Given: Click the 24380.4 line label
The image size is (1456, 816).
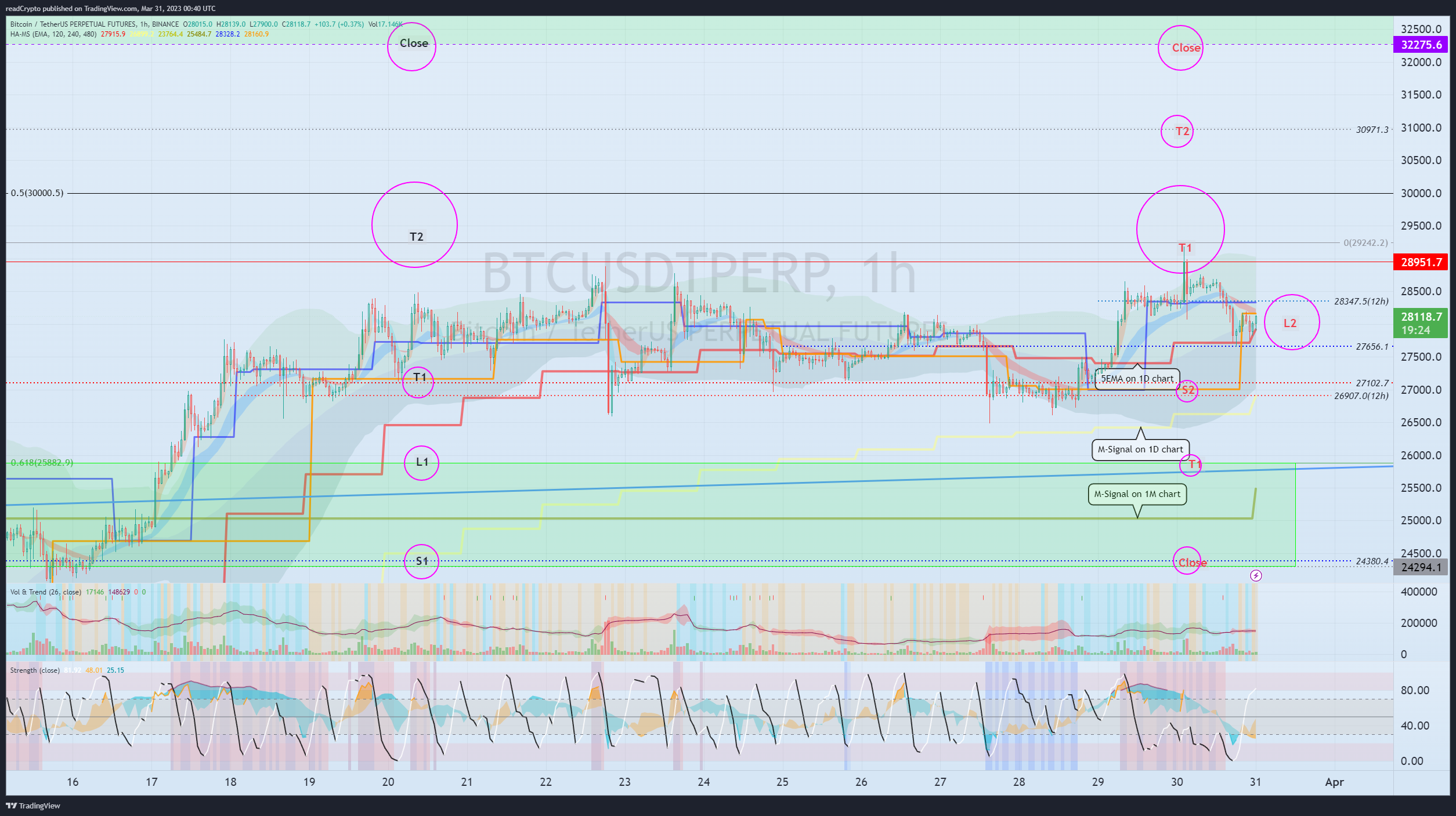Looking at the screenshot, I should tap(1372, 561).
